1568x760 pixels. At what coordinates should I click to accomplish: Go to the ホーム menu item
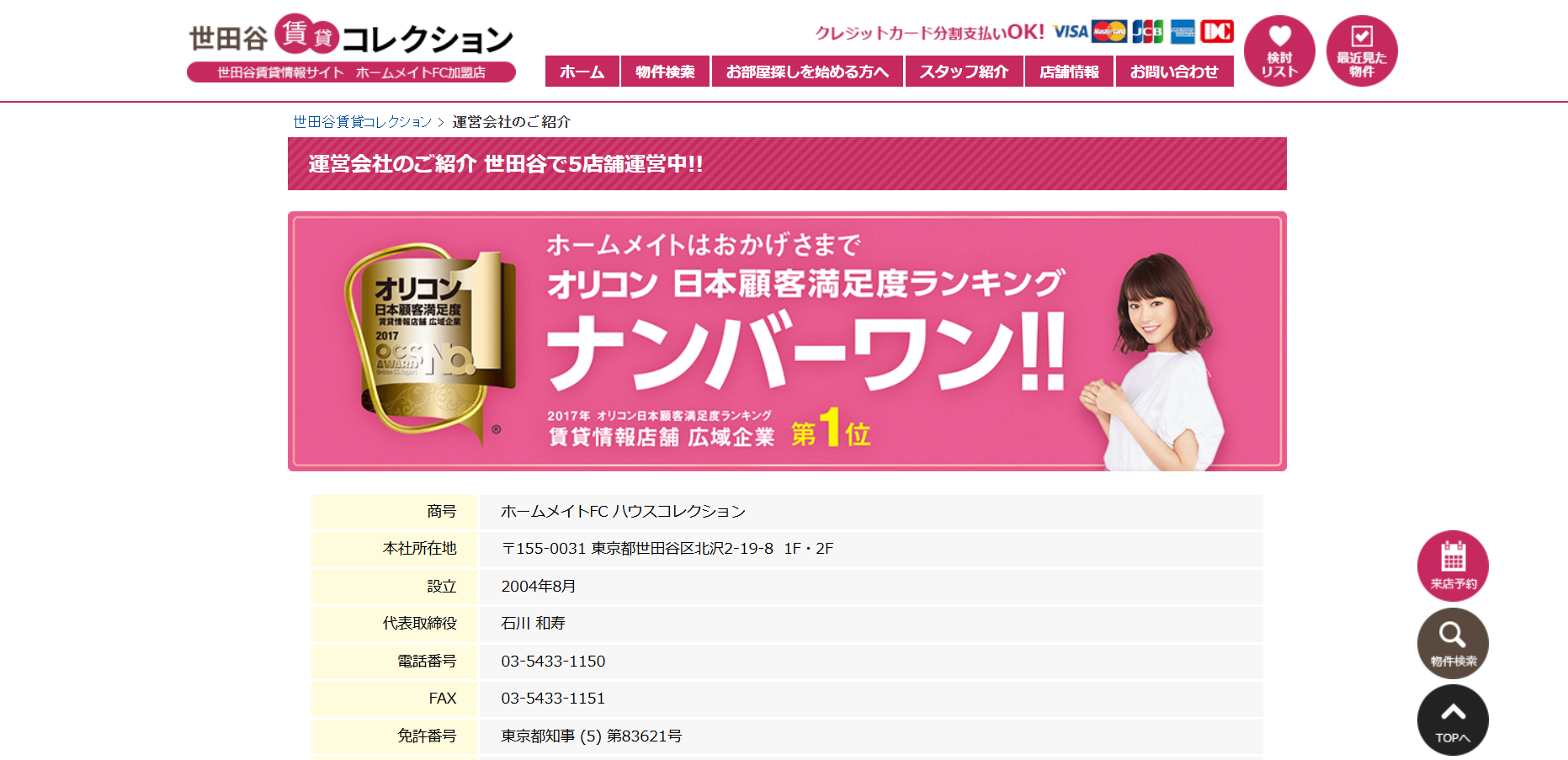pos(582,72)
